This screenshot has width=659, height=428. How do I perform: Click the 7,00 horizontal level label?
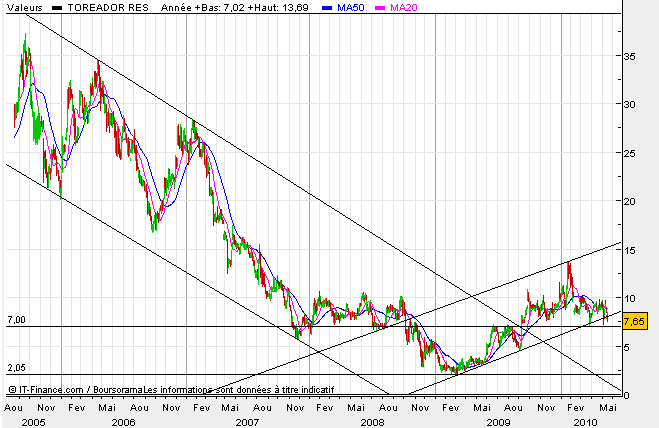tap(16, 320)
